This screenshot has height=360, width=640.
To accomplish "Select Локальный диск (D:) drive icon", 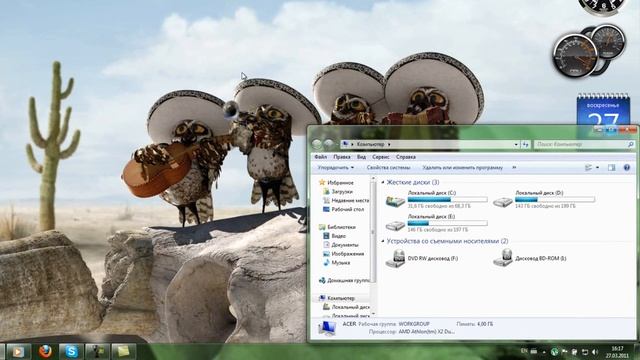I will (x=502, y=202).
